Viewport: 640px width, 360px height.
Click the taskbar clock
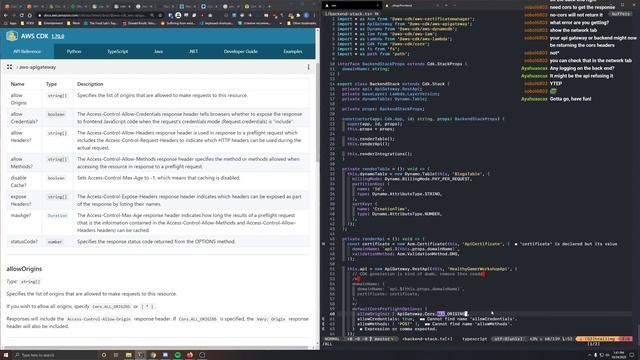[619, 355]
